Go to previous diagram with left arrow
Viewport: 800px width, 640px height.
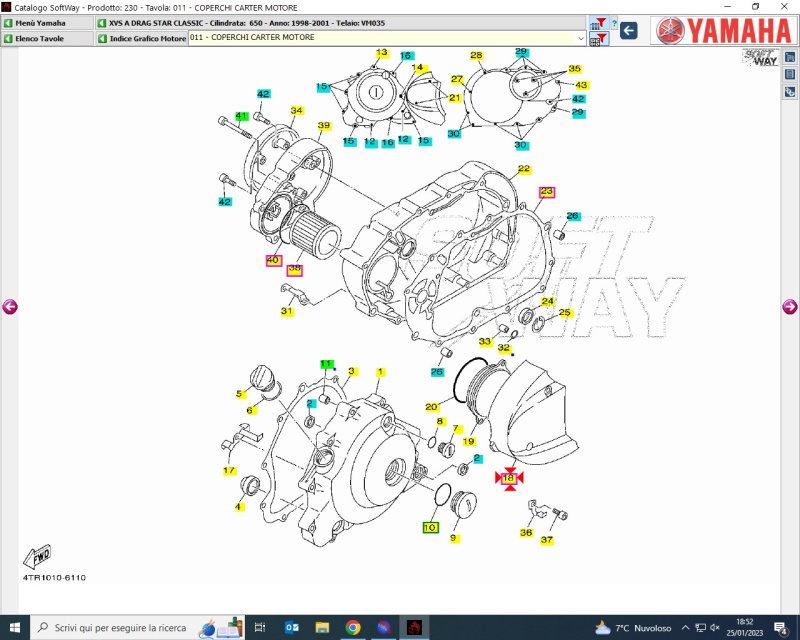(x=10, y=307)
